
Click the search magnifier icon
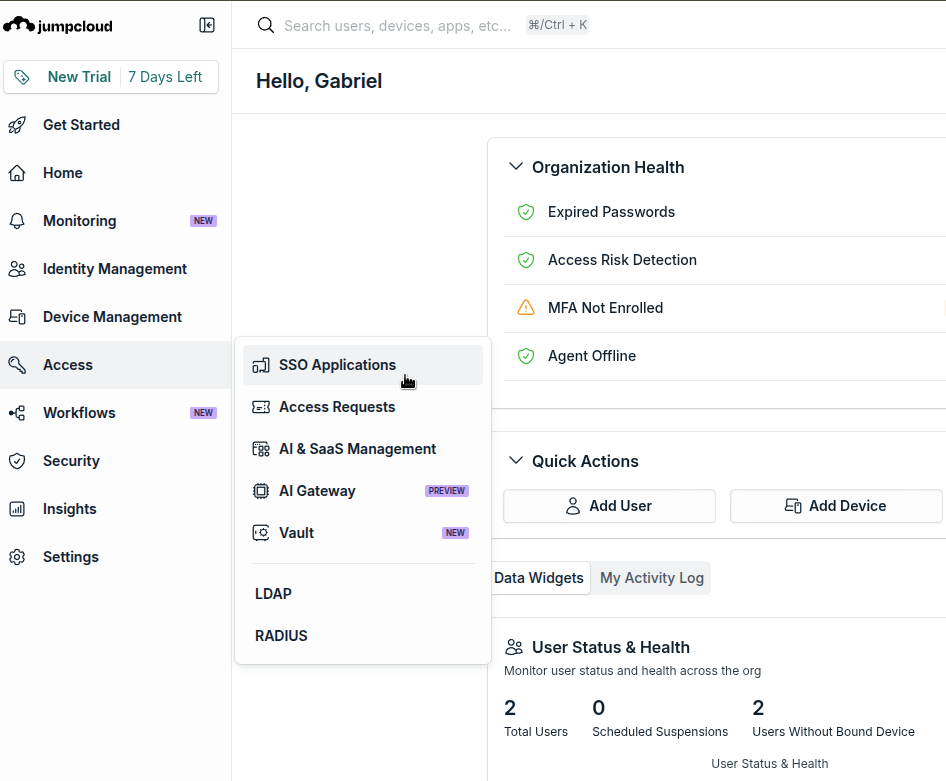[265, 25]
